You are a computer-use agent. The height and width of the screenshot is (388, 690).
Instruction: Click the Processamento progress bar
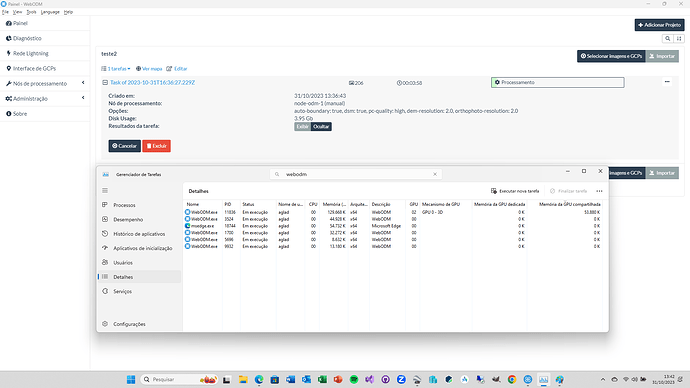(x=558, y=82)
